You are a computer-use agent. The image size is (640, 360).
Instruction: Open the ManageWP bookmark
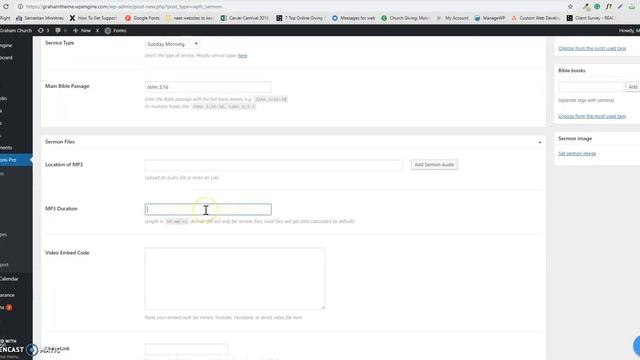coord(490,18)
